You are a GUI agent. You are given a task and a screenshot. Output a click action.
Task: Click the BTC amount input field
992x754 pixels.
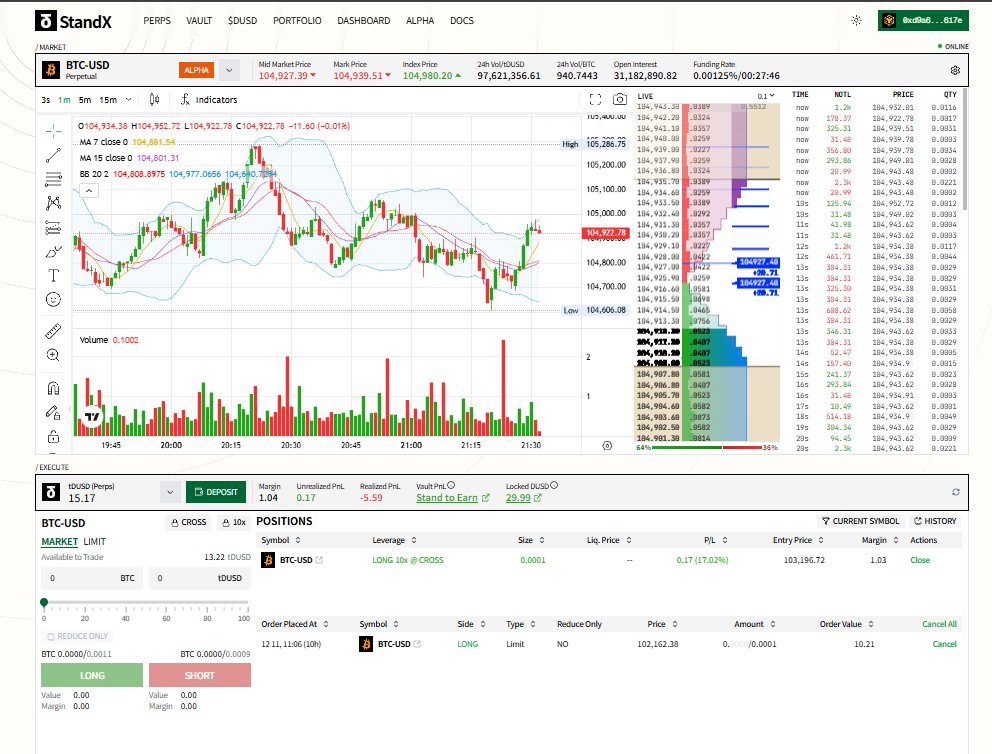(x=92, y=578)
